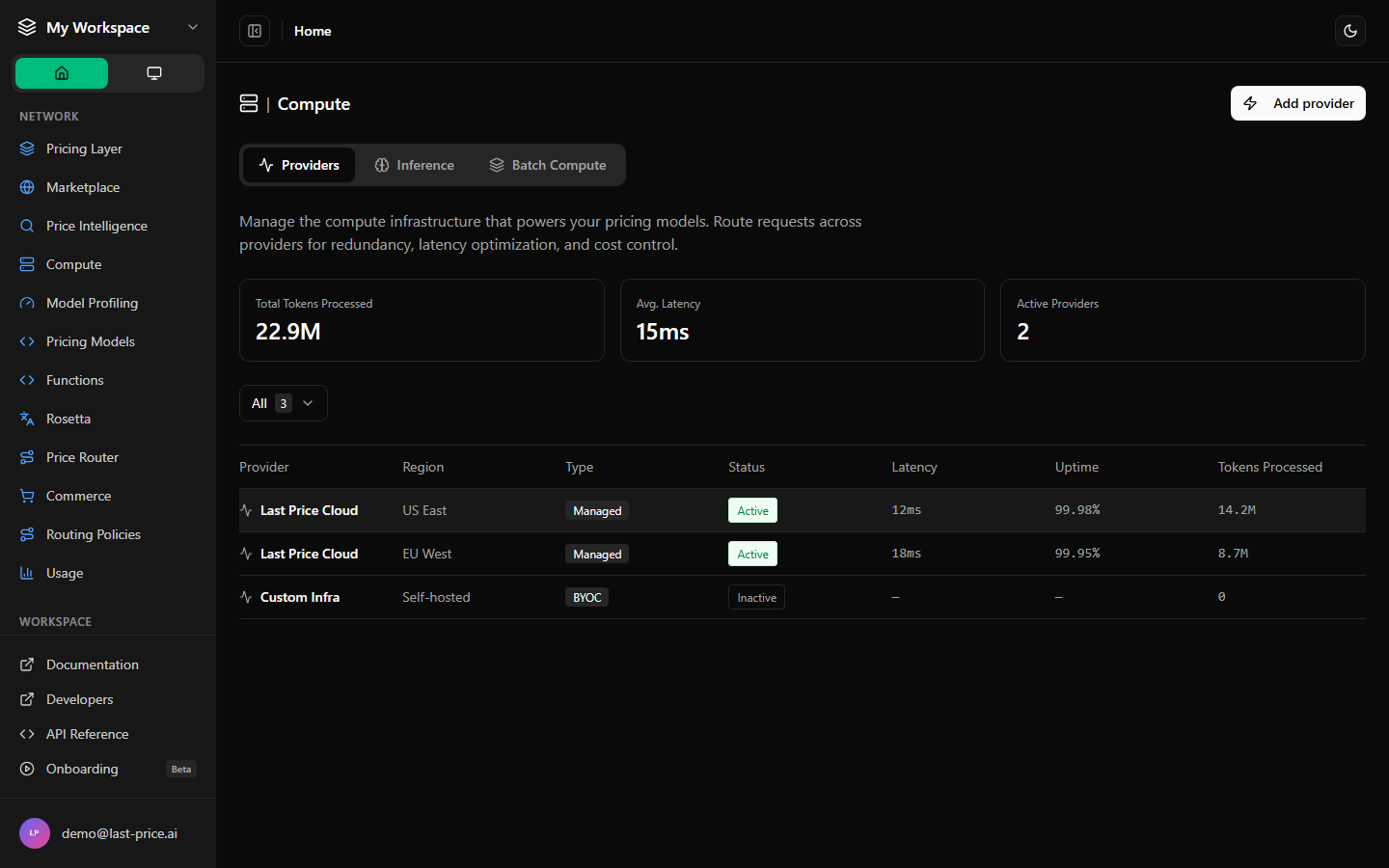Image resolution: width=1389 pixels, height=868 pixels.
Task: Open the Commerce cart icon
Action: pyautogui.click(x=27, y=496)
